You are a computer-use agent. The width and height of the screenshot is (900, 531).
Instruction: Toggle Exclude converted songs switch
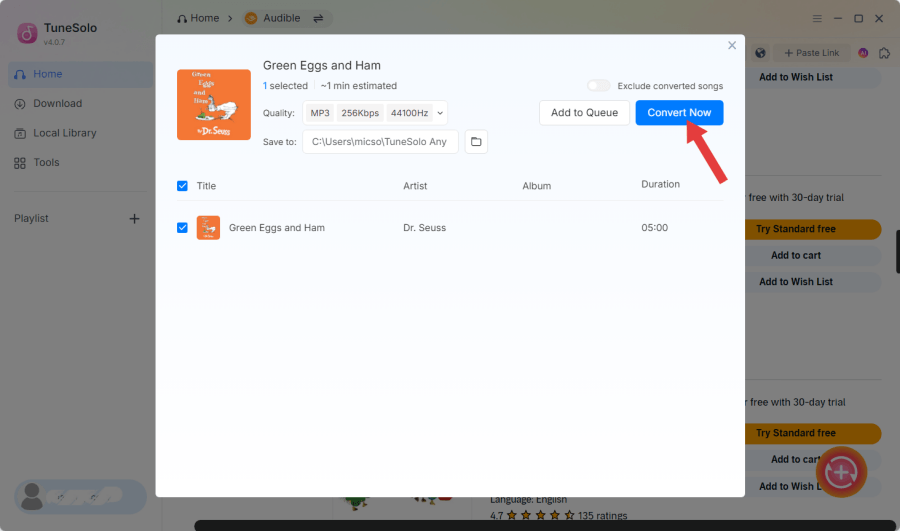(x=598, y=86)
